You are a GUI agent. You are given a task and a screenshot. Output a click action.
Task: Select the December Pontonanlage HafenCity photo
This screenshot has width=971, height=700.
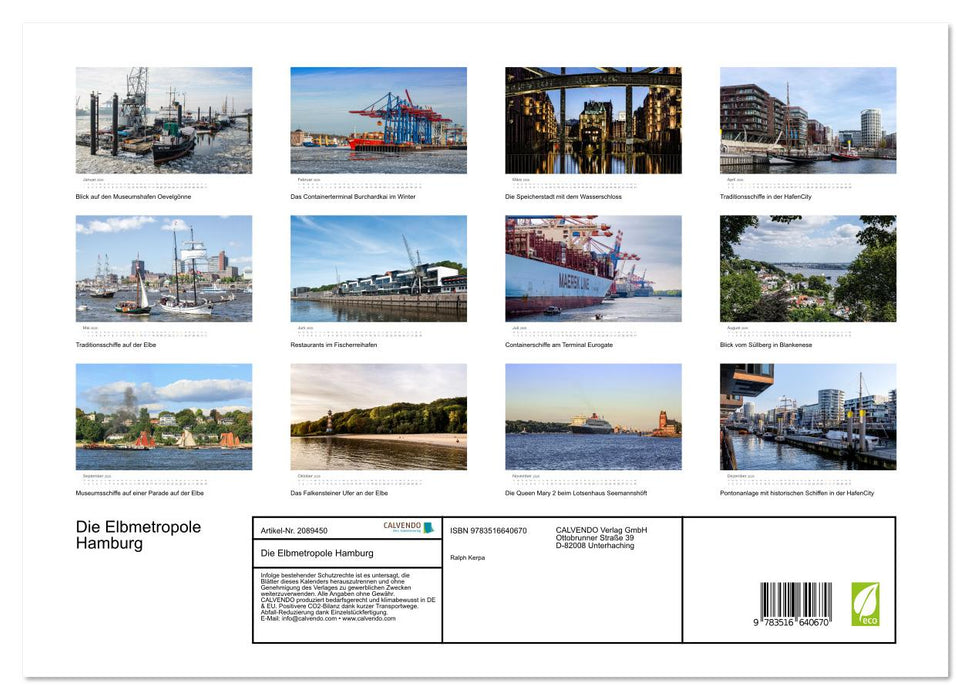tap(809, 415)
